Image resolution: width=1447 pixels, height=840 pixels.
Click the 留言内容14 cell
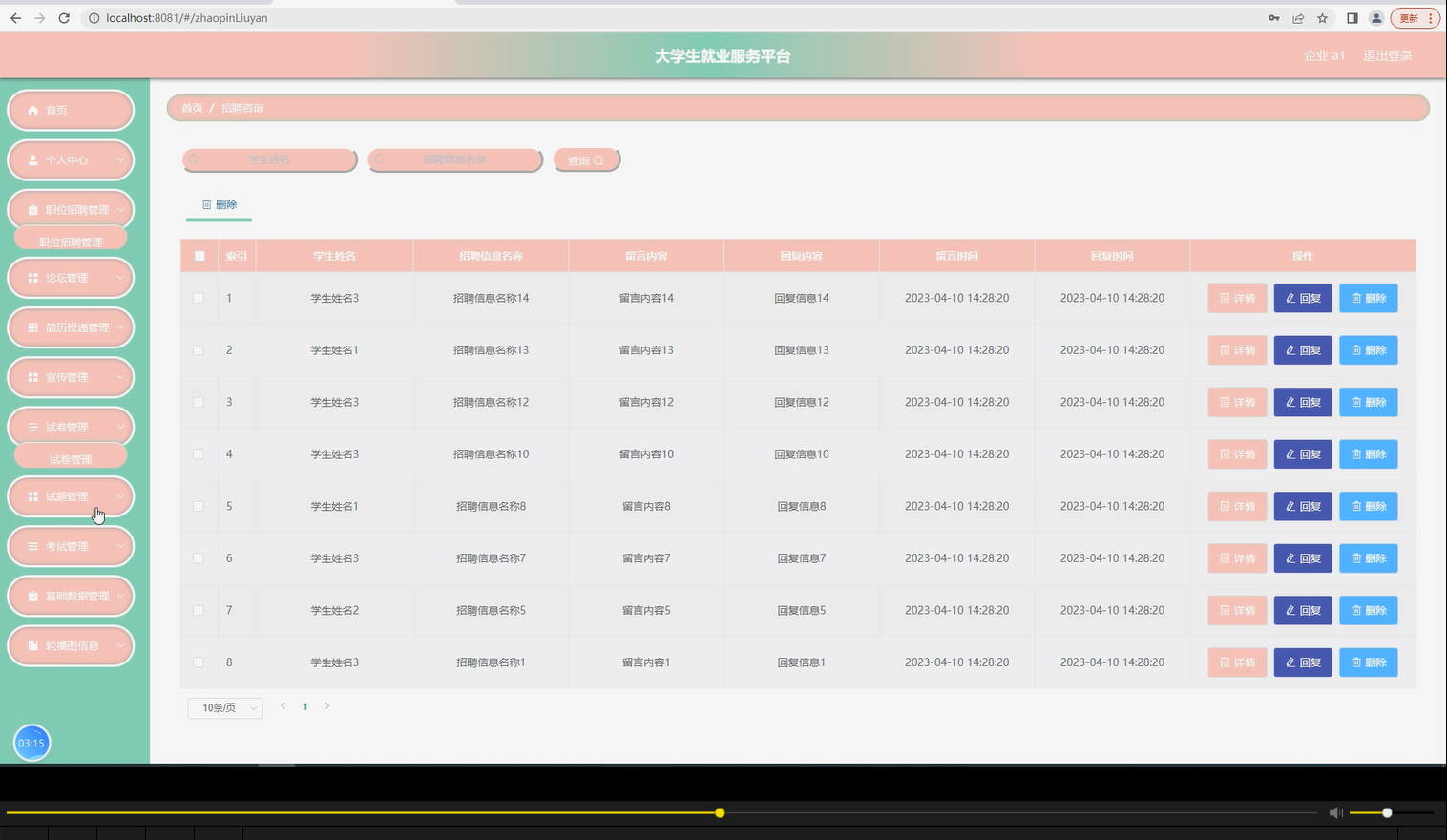tap(646, 298)
